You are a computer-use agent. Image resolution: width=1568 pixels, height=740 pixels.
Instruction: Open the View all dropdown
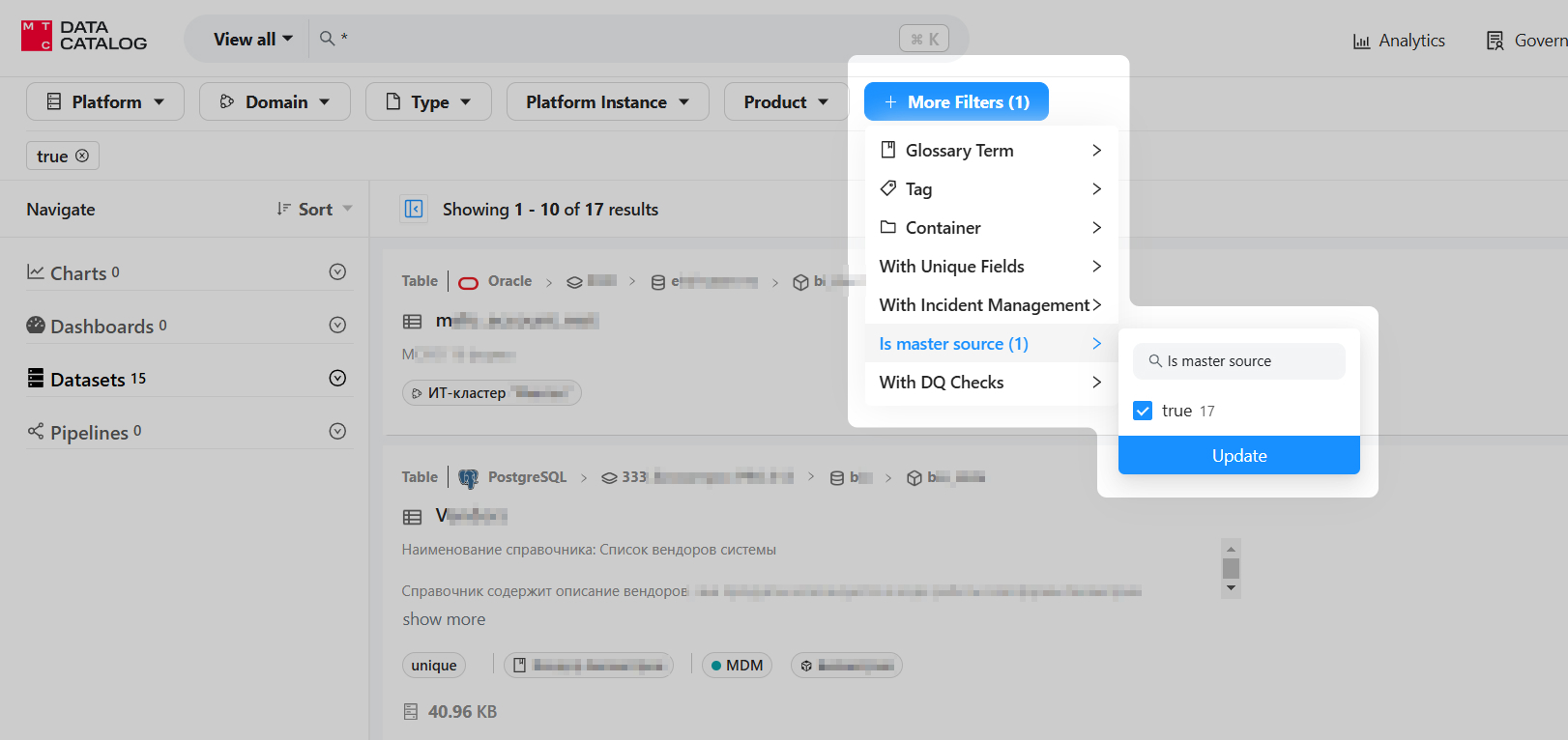point(252,39)
